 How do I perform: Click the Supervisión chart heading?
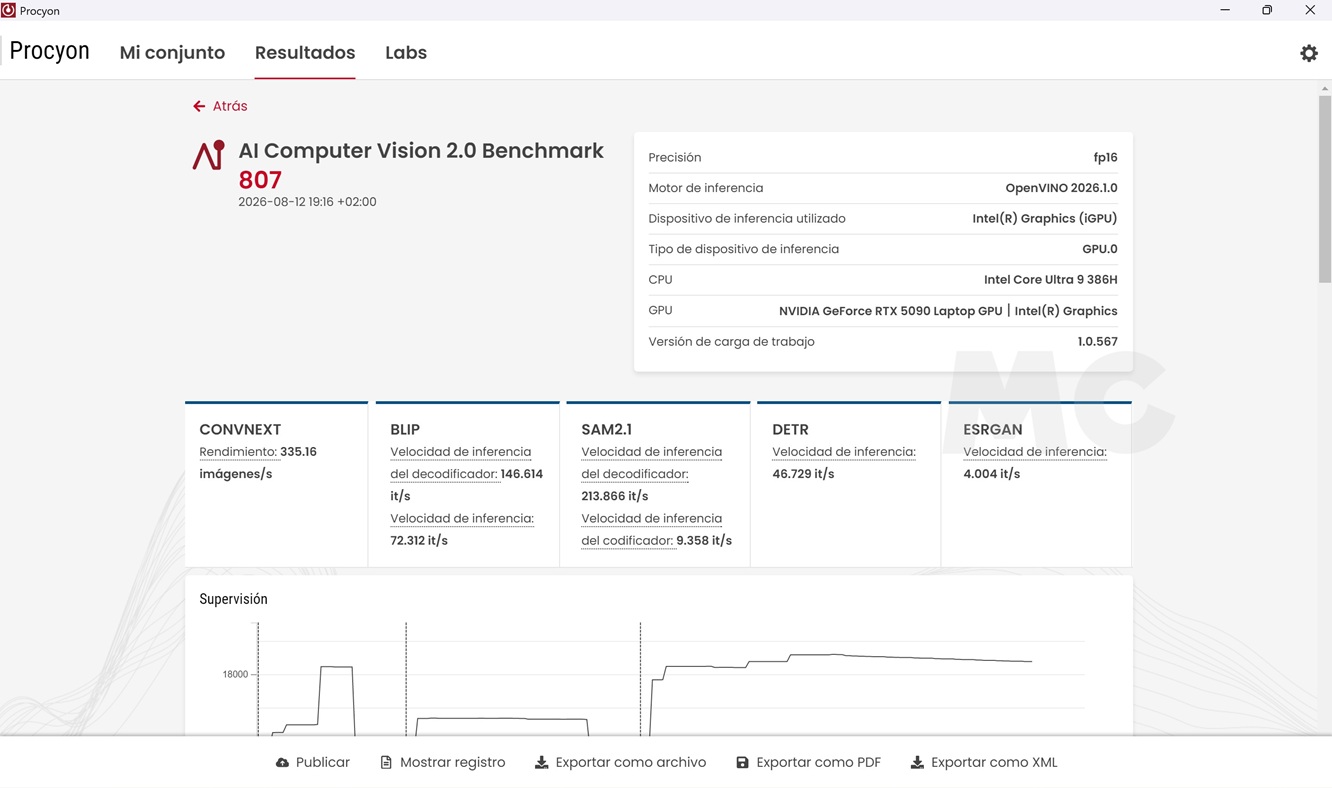click(x=234, y=599)
